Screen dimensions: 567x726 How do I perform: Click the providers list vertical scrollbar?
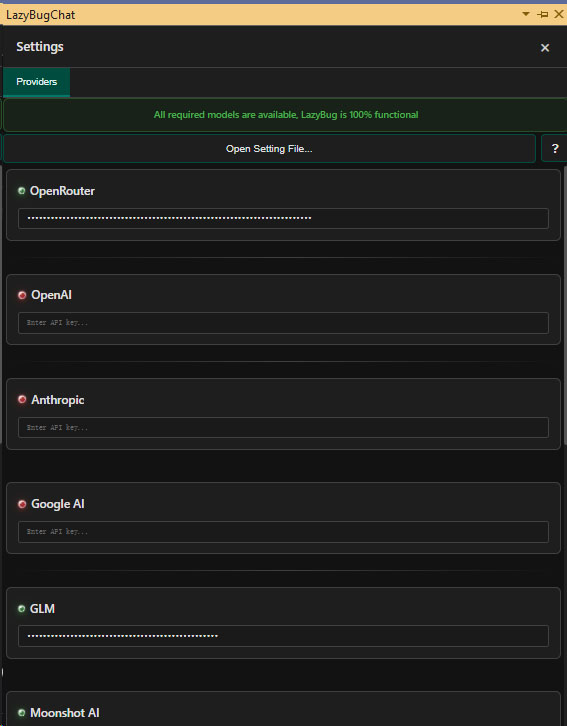point(565,306)
